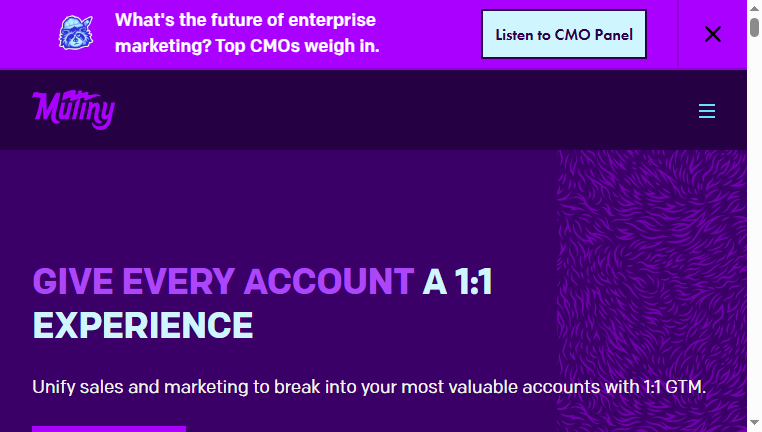The width and height of the screenshot is (762, 432).
Task: Click the purple fur pattern artwork
Action: pos(651,291)
